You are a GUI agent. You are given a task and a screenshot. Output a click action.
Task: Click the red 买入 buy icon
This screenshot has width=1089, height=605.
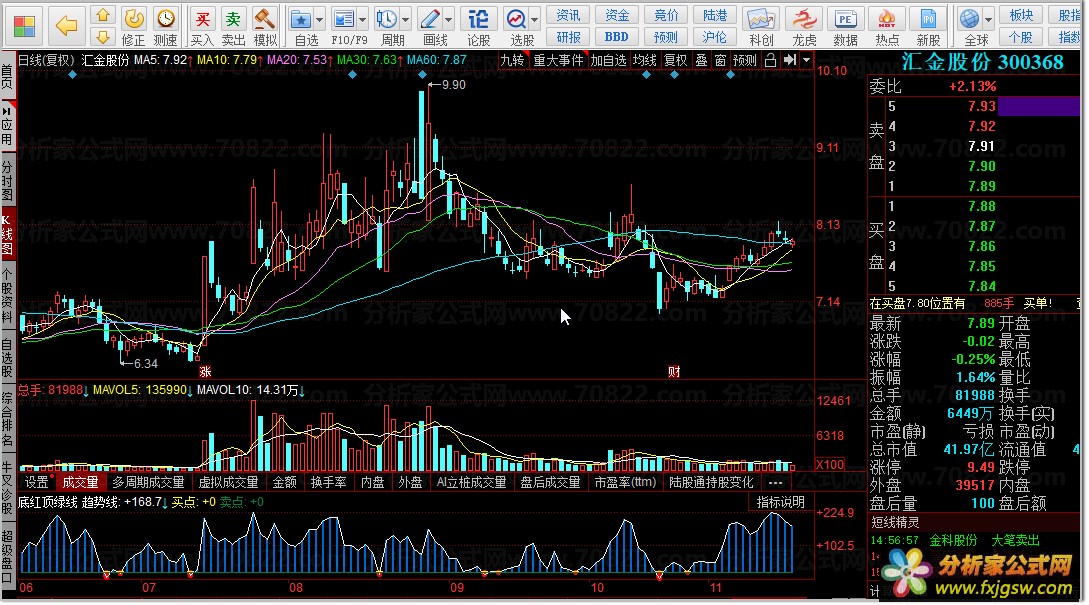pos(202,26)
